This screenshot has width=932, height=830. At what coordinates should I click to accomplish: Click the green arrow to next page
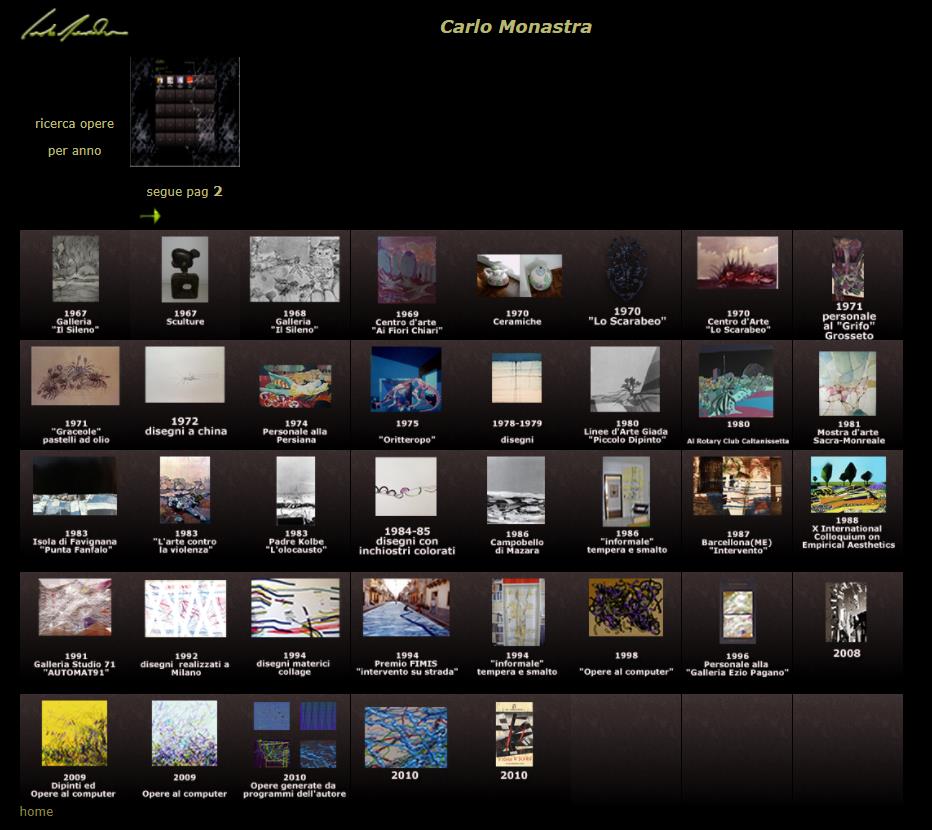tap(150, 215)
